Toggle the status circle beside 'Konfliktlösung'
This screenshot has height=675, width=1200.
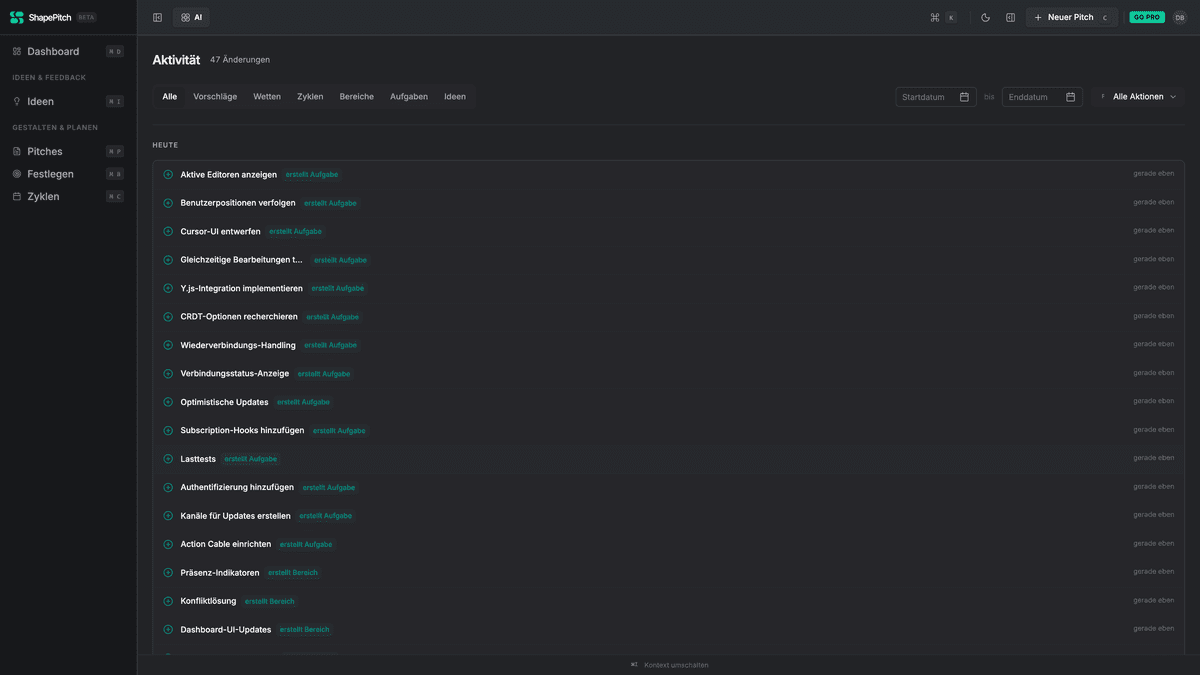coord(167,600)
